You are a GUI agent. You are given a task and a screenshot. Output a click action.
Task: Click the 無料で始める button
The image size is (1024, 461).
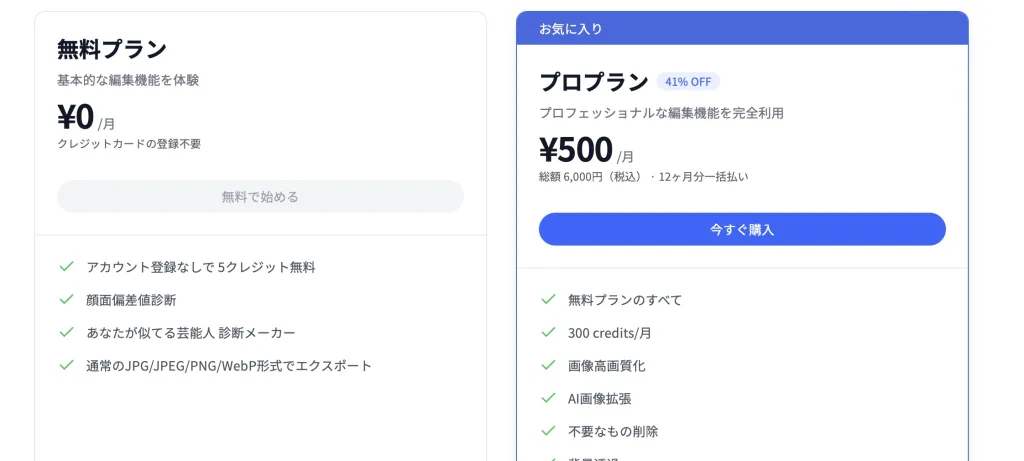tap(260, 197)
